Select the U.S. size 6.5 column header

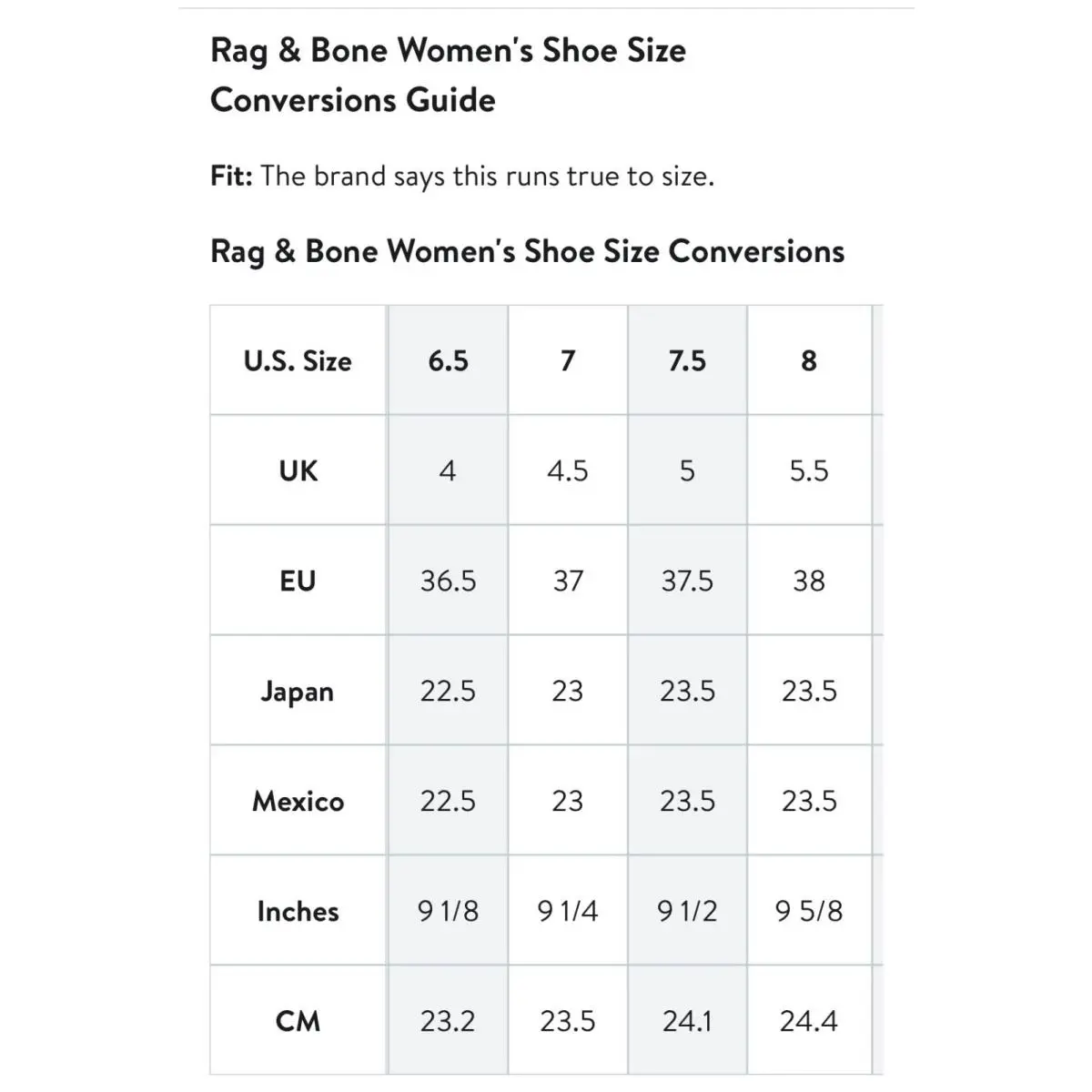[448, 361]
